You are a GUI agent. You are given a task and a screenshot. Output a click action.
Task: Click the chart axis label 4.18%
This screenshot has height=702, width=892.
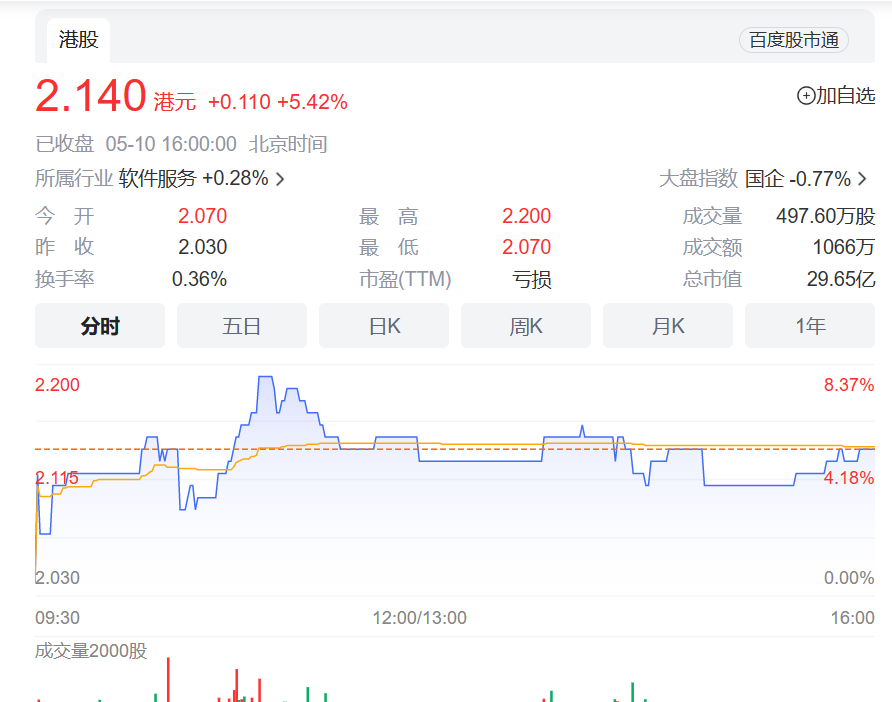(849, 478)
